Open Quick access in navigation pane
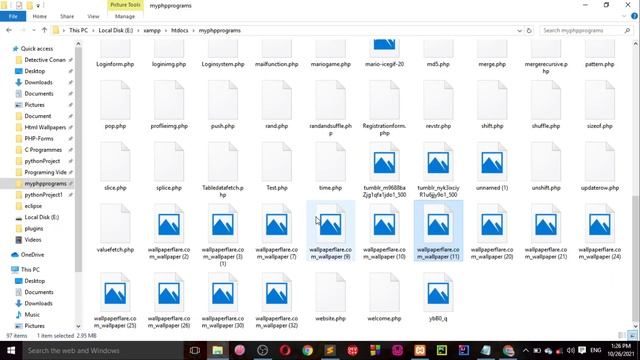Image resolution: width=640 pixels, height=360 pixels. [x=37, y=49]
